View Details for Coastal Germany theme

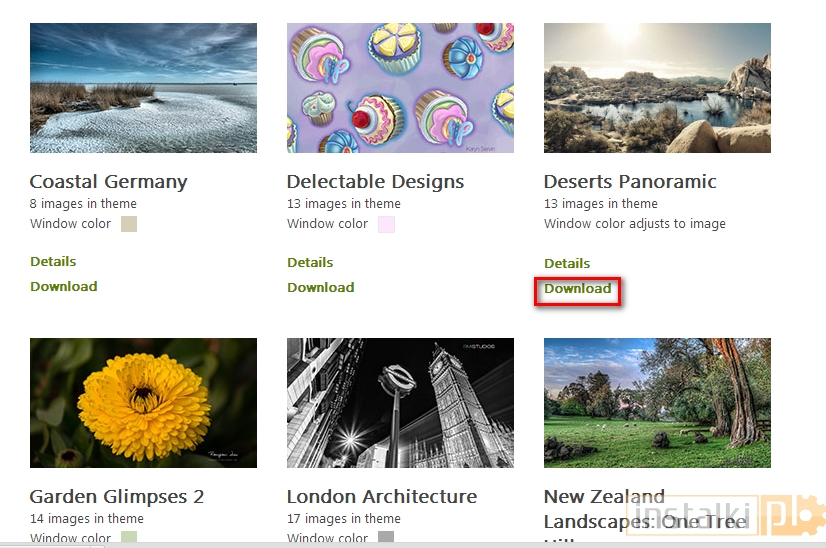[x=53, y=262]
